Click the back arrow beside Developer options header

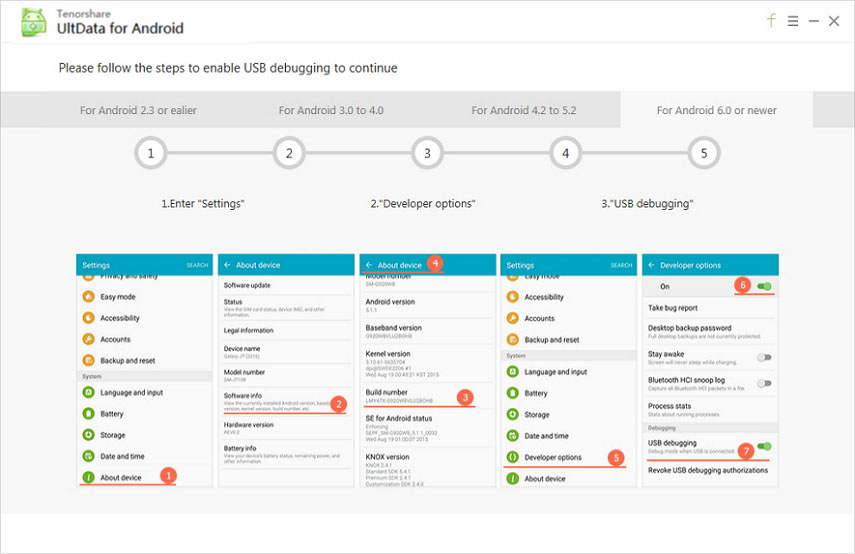(651, 265)
